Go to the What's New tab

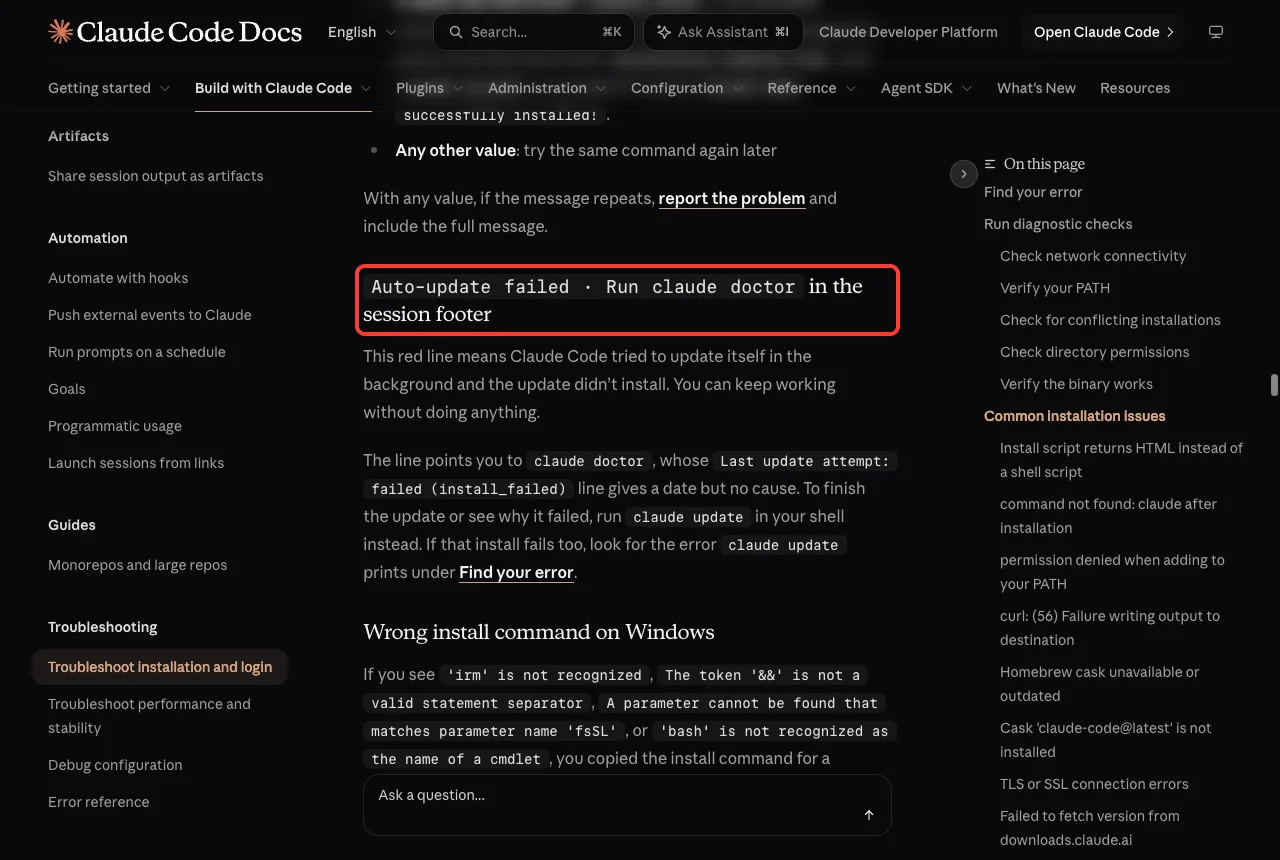(1036, 88)
